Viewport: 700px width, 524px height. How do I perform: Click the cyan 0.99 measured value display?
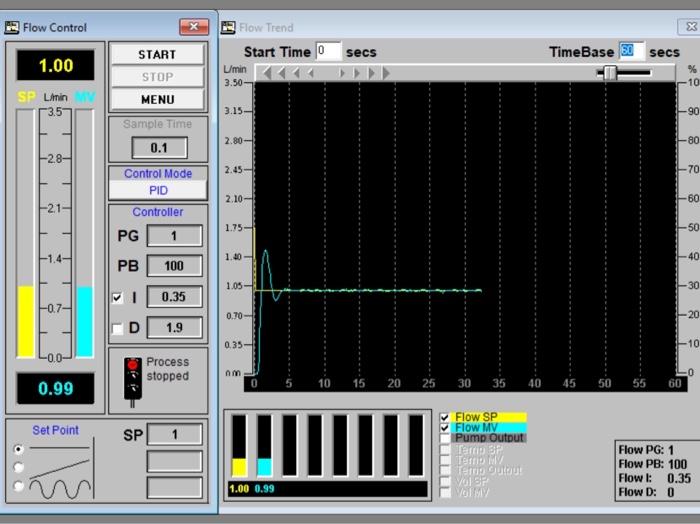point(56,388)
